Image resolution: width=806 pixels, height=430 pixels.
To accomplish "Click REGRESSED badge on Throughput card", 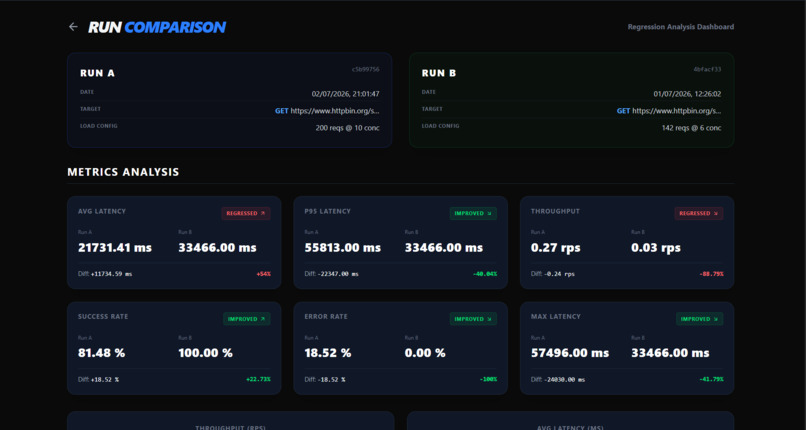I will tap(699, 213).
